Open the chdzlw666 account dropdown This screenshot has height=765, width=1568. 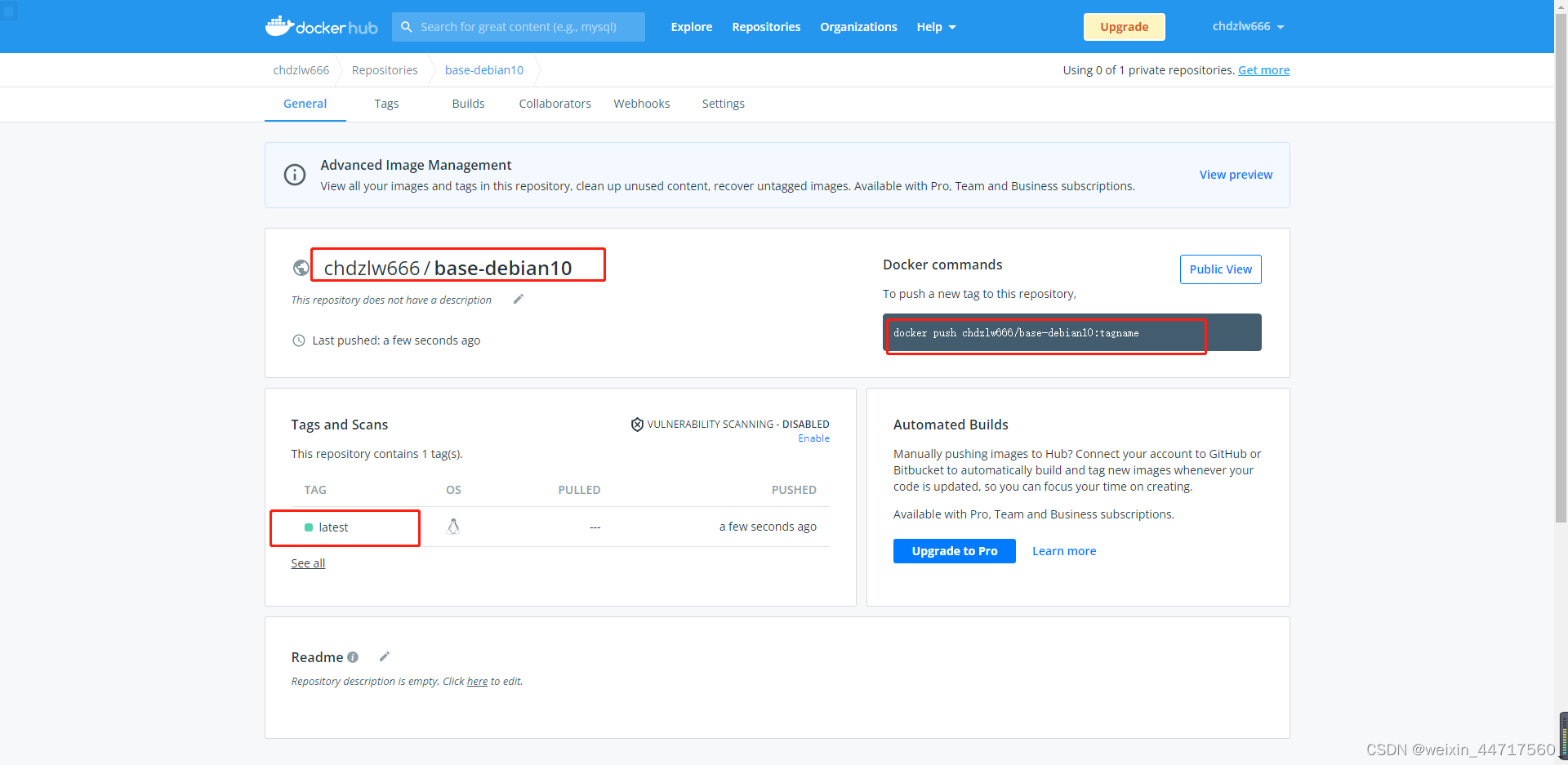1249,27
